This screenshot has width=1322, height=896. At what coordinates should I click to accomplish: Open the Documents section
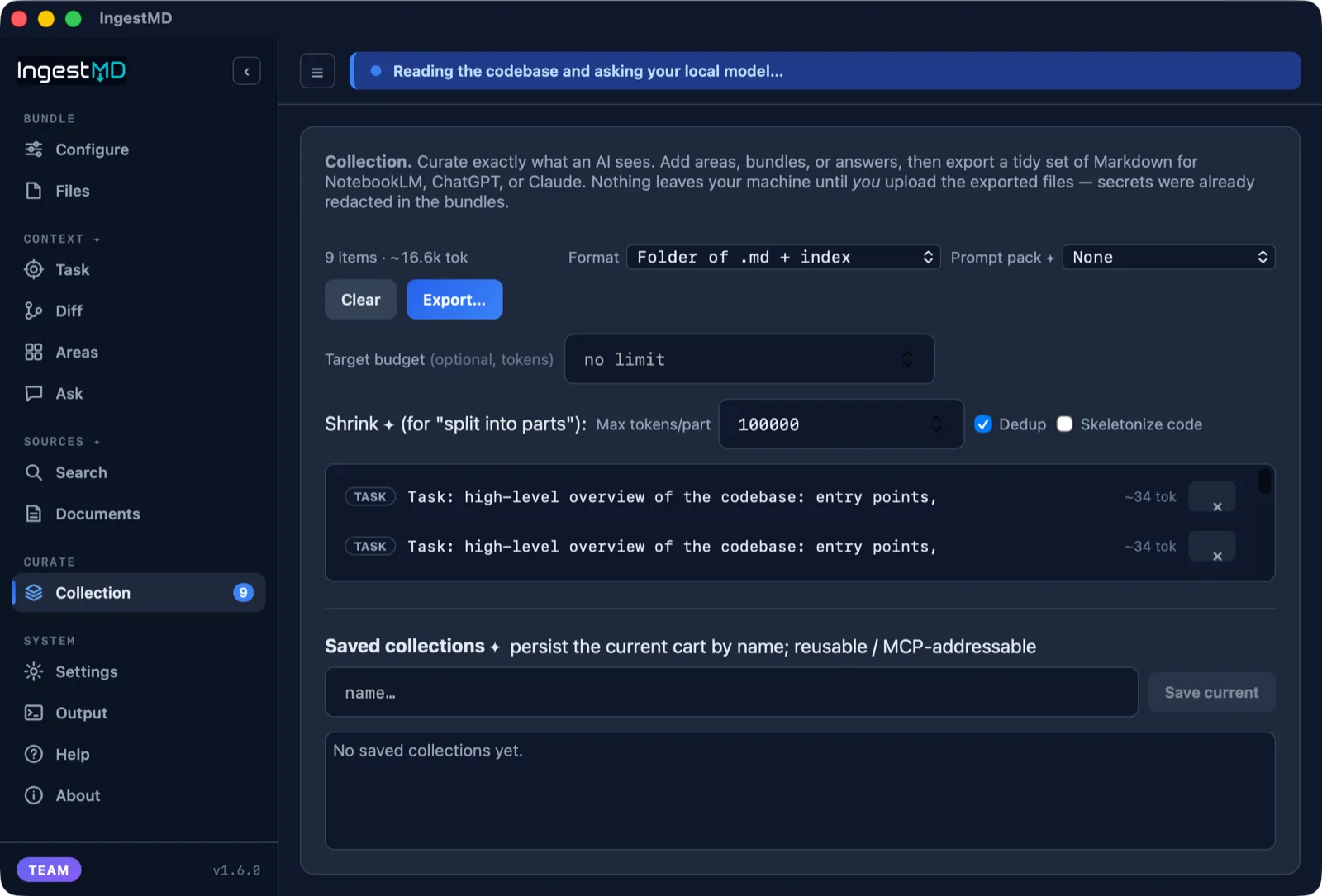coord(139,514)
